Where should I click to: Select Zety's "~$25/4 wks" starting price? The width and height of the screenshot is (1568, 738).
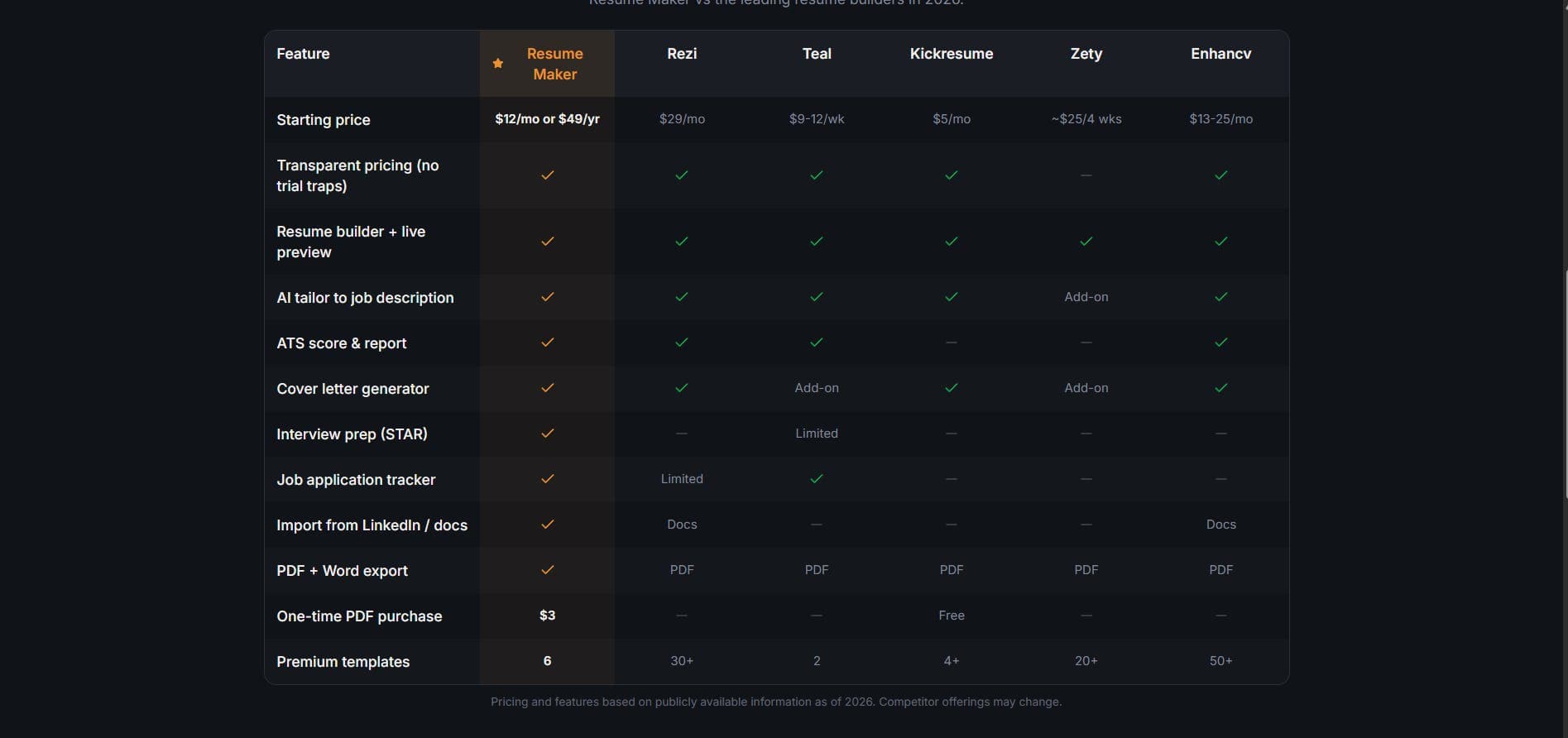(1086, 119)
